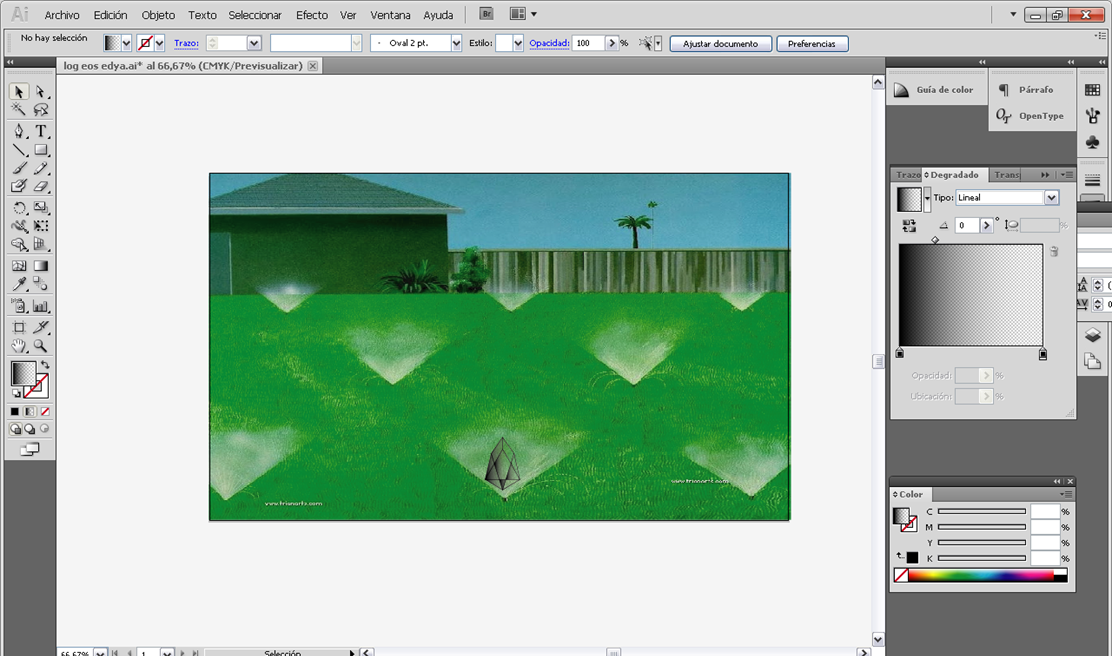
Task: Open the gradient Tipo dropdown
Action: 1051,198
